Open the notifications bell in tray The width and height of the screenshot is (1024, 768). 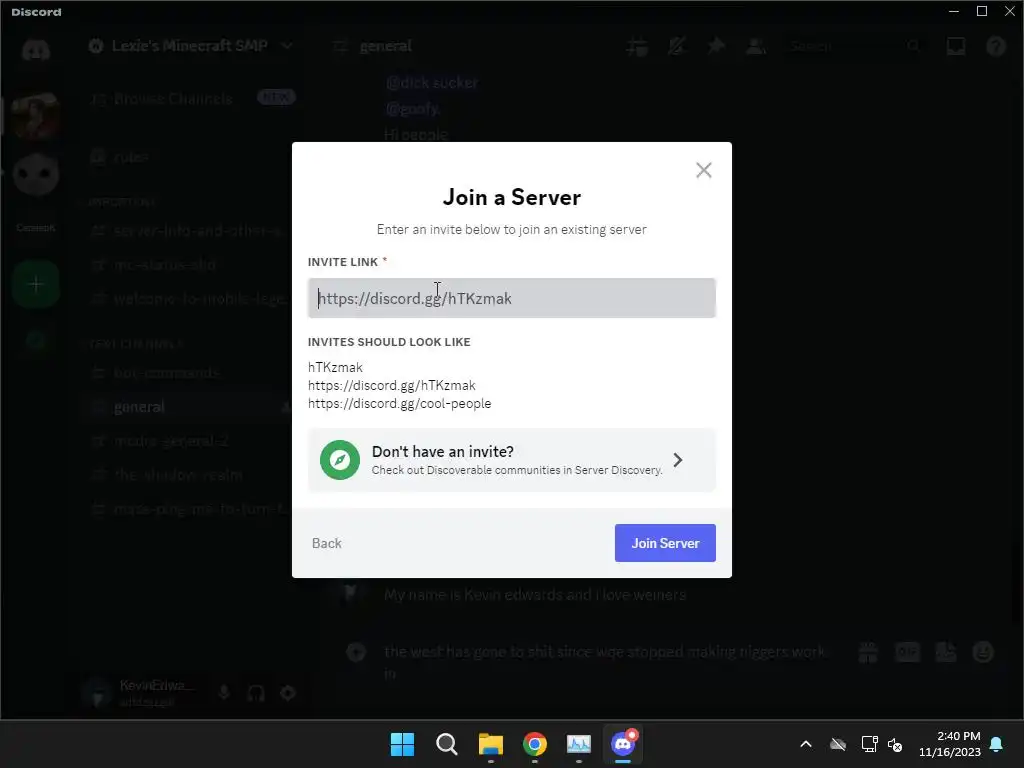997,744
